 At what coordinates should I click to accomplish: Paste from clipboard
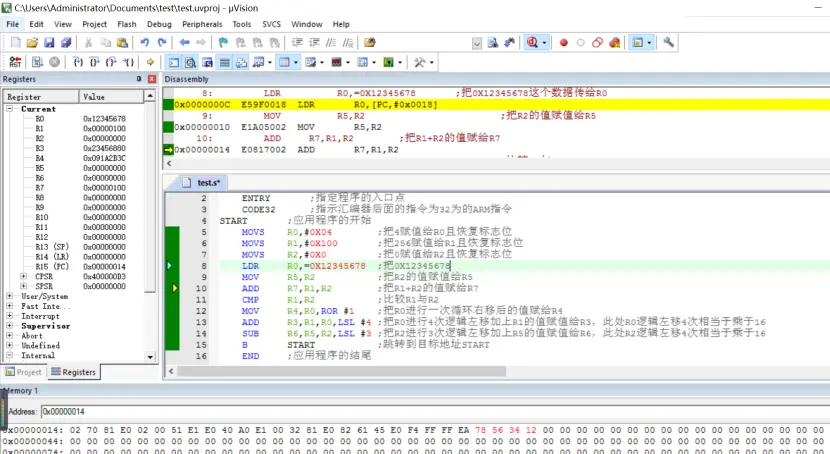tap(122, 42)
